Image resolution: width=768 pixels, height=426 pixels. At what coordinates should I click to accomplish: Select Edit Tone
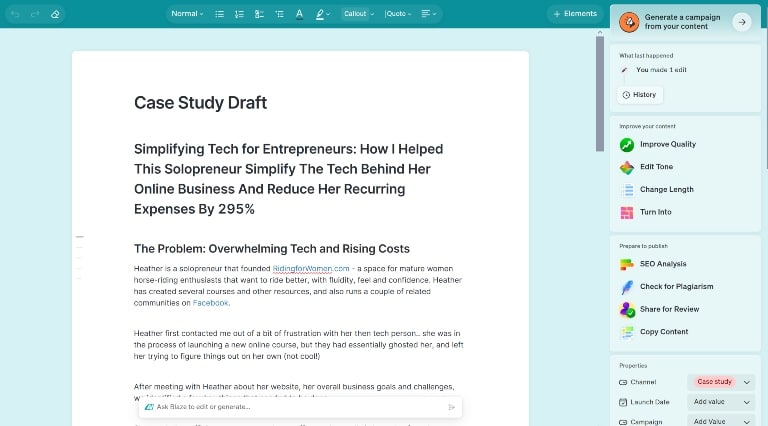tap(656, 167)
